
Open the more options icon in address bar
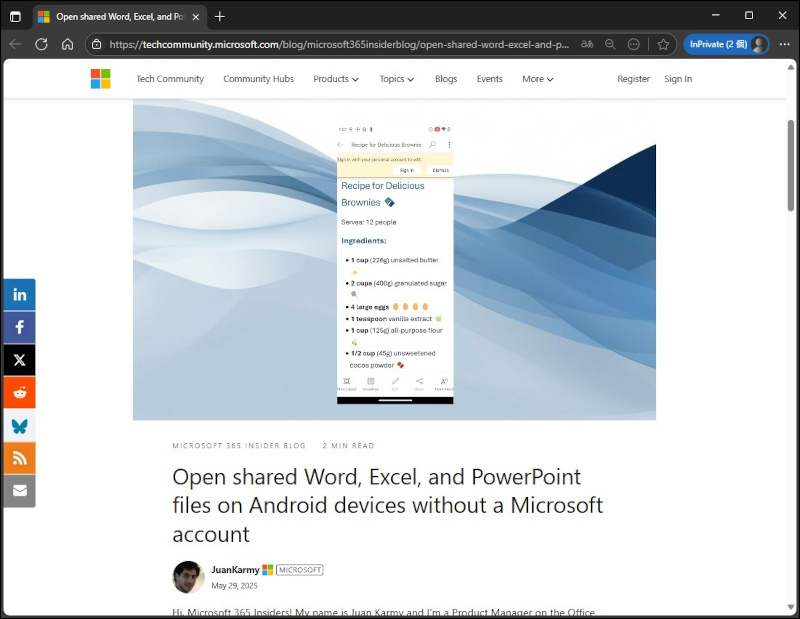[633, 44]
